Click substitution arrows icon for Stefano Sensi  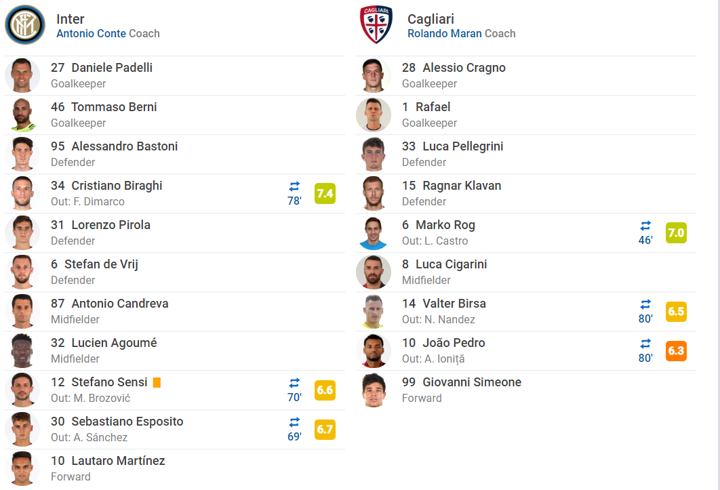click(295, 383)
